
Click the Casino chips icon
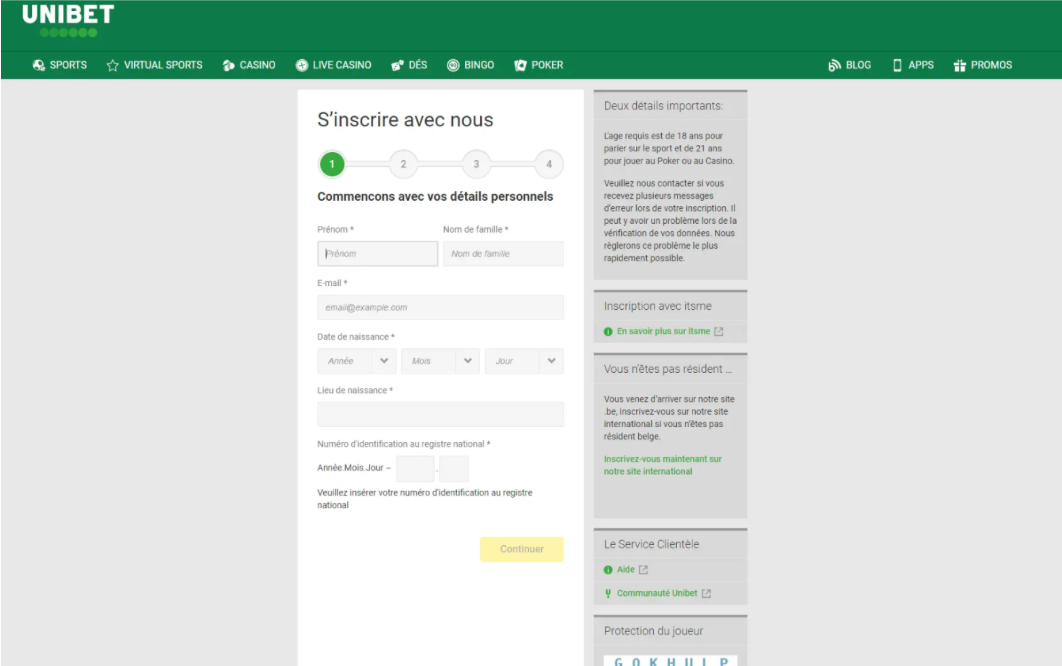(x=228, y=65)
